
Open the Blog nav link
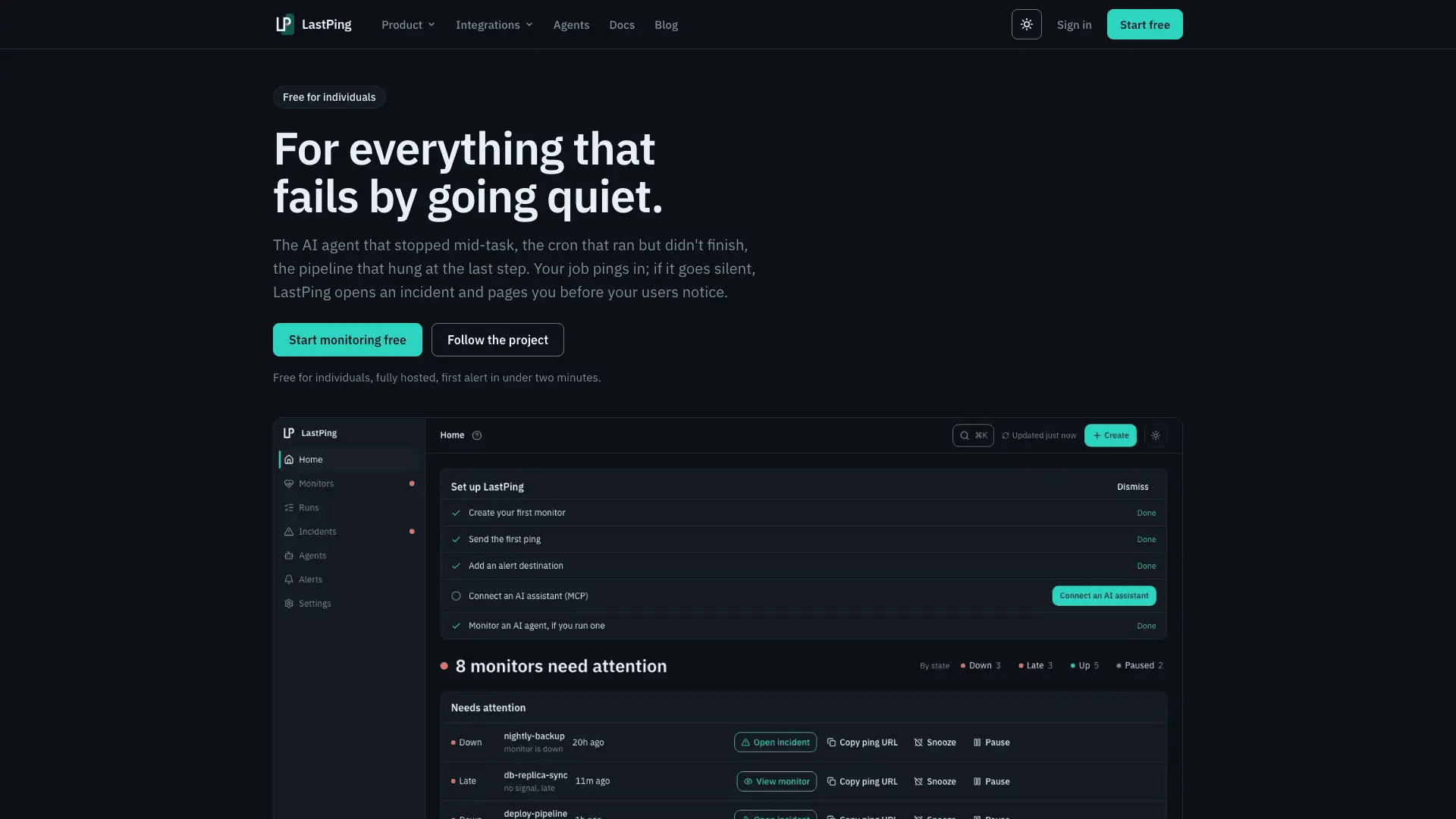666,24
